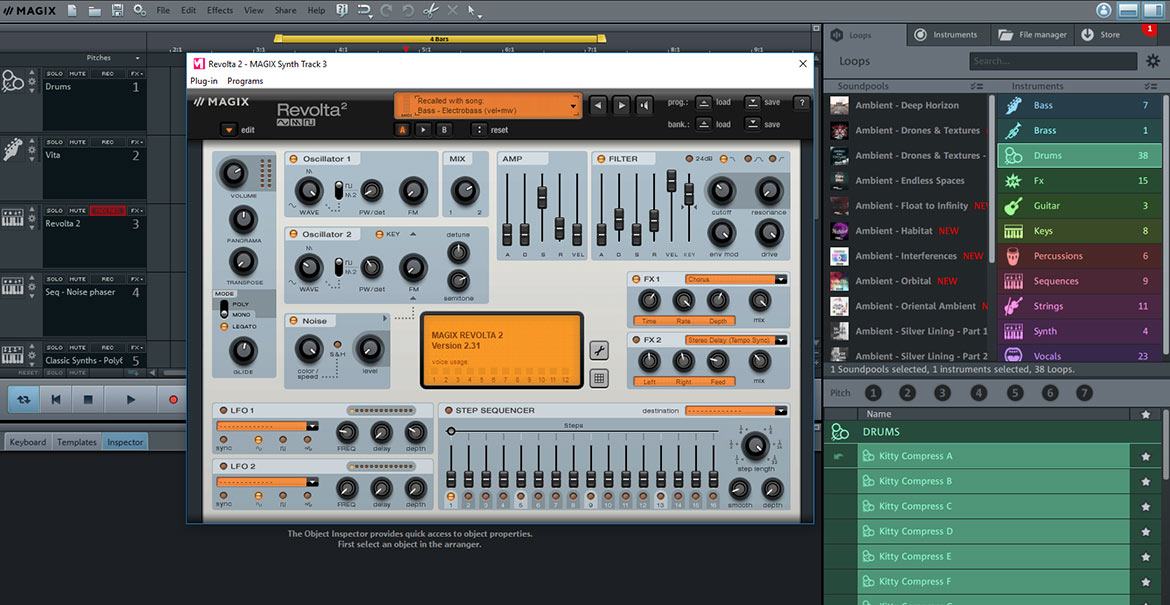Click step sequencer slider number 1
1170x605 pixels.
coord(451,477)
